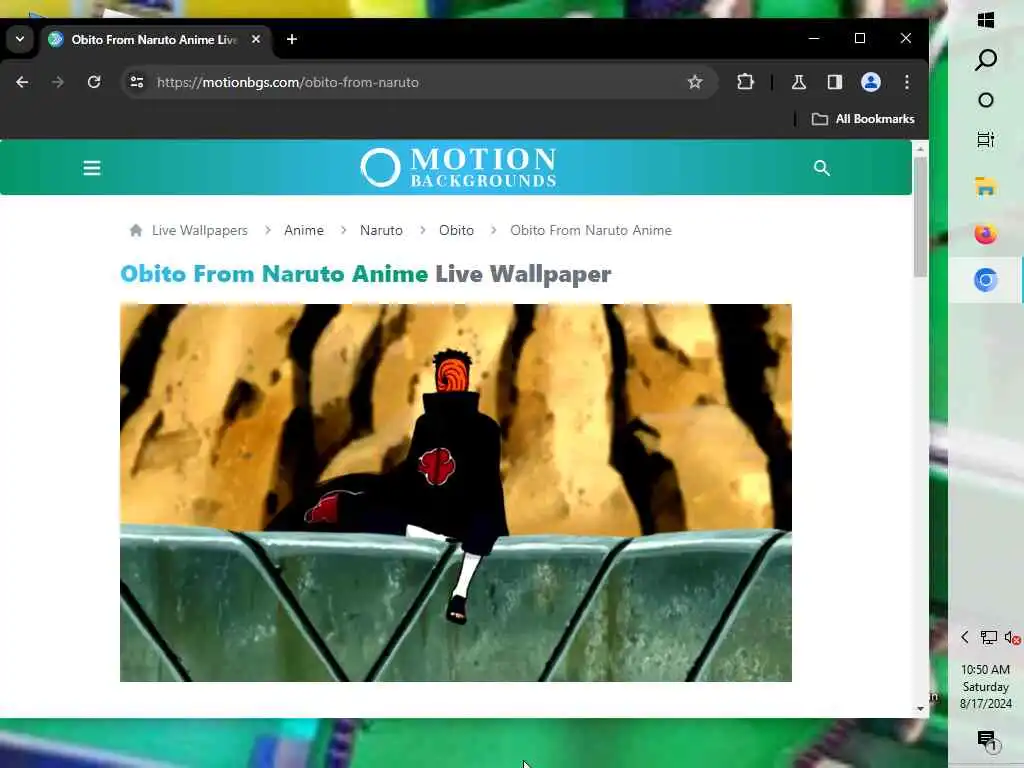Image resolution: width=1024 pixels, height=768 pixels.
Task: Open the Extensions puzzle icon
Action: (x=745, y=82)
